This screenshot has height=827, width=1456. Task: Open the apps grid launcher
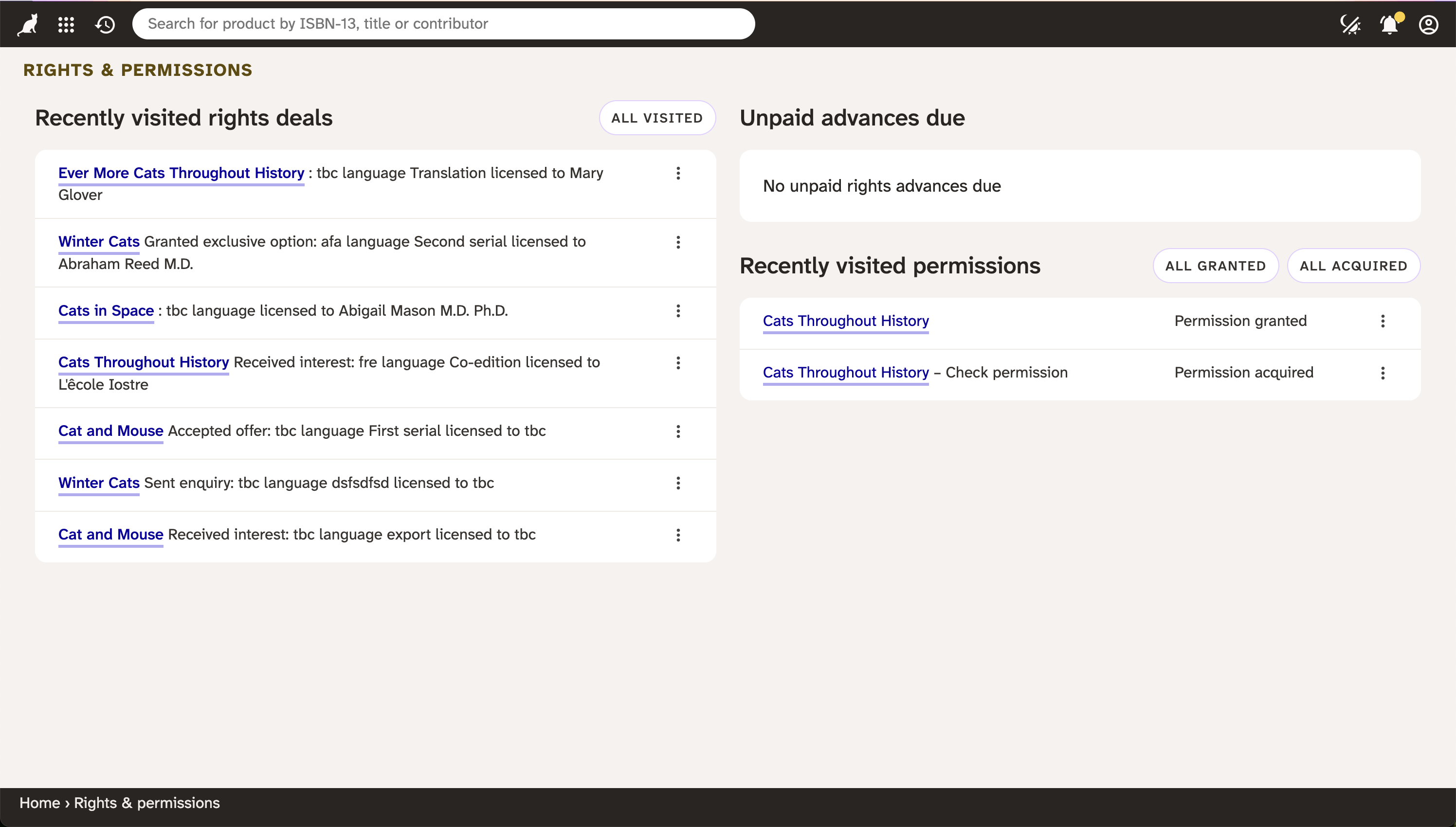[66, 24]
